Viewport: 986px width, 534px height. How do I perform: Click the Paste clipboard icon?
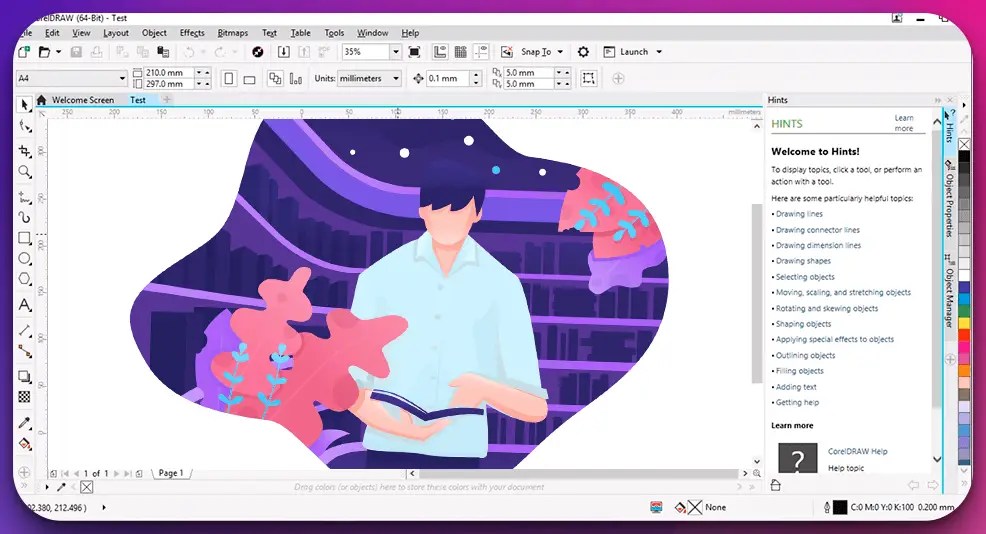(x=163, y=52)
